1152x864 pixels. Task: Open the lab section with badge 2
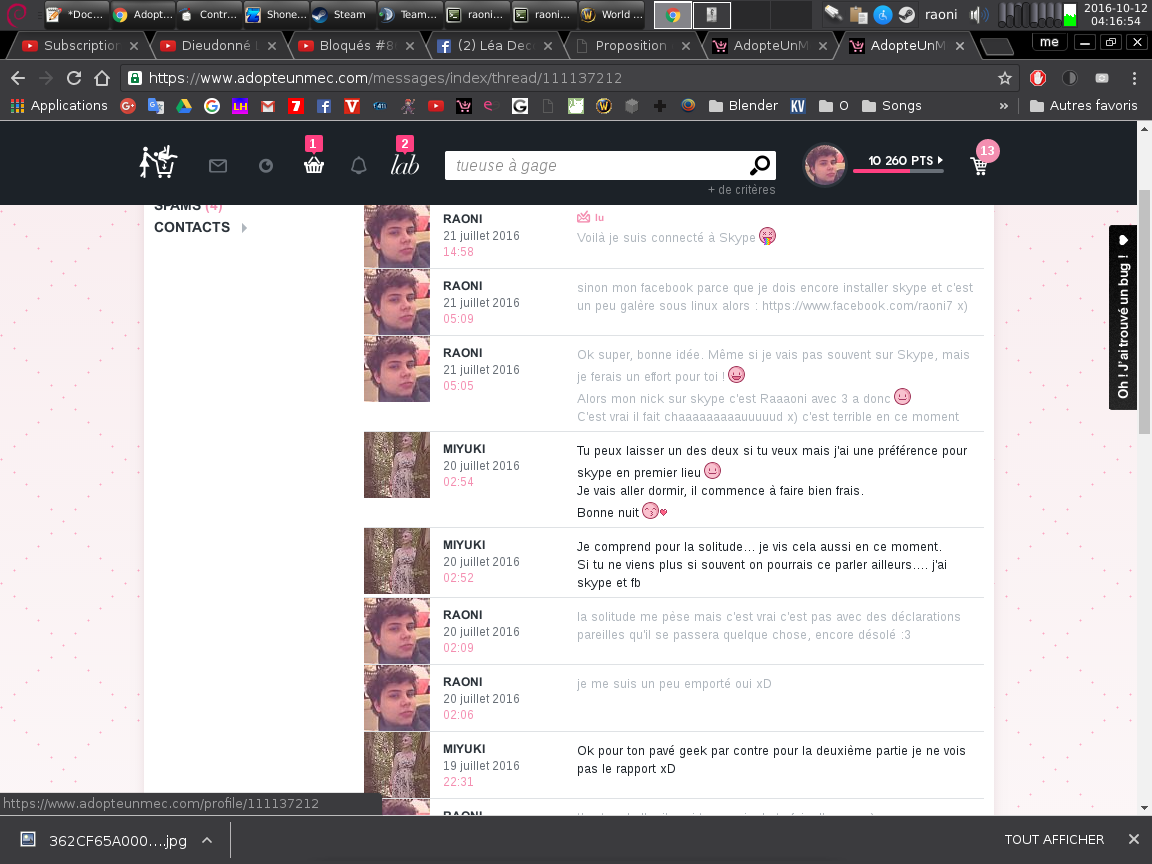point(405,164)
